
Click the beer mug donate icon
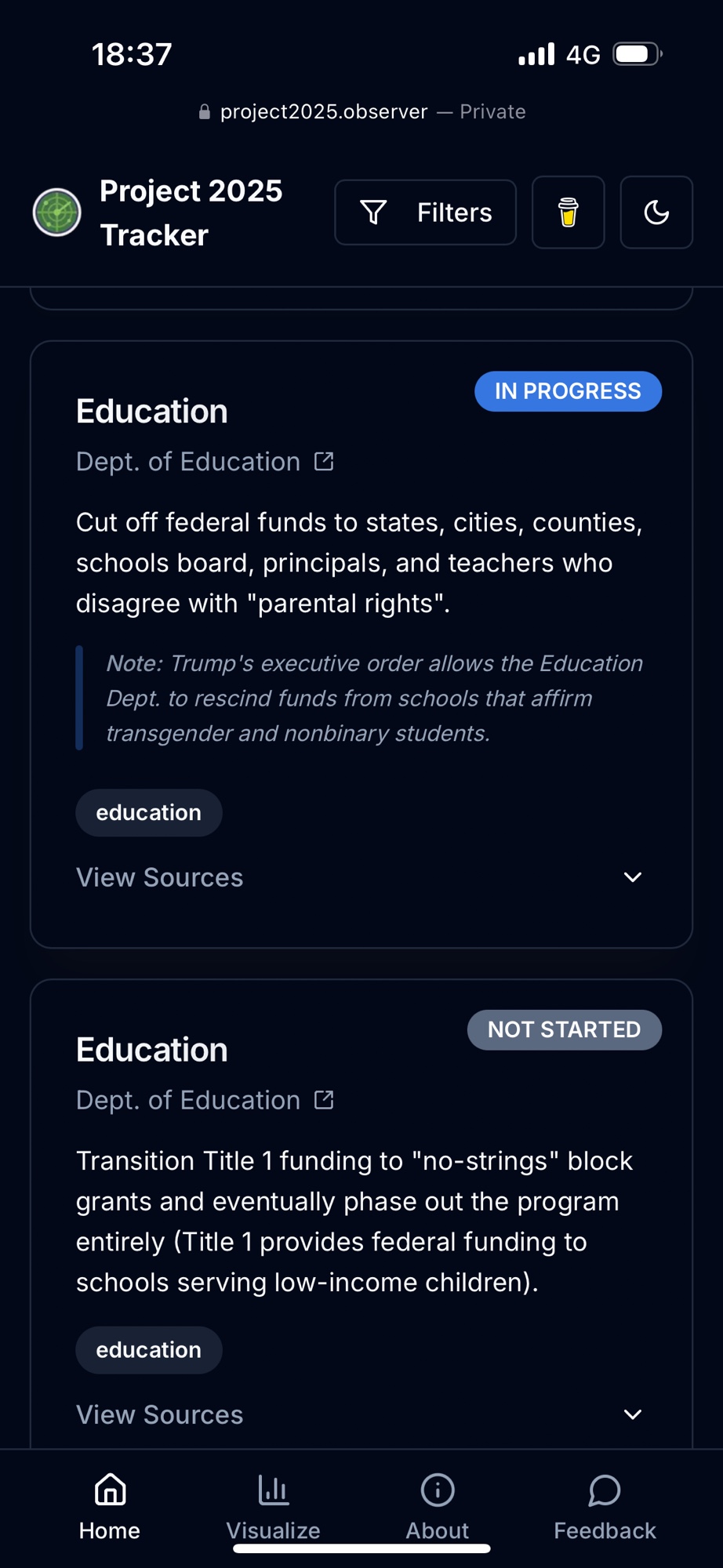568,212
